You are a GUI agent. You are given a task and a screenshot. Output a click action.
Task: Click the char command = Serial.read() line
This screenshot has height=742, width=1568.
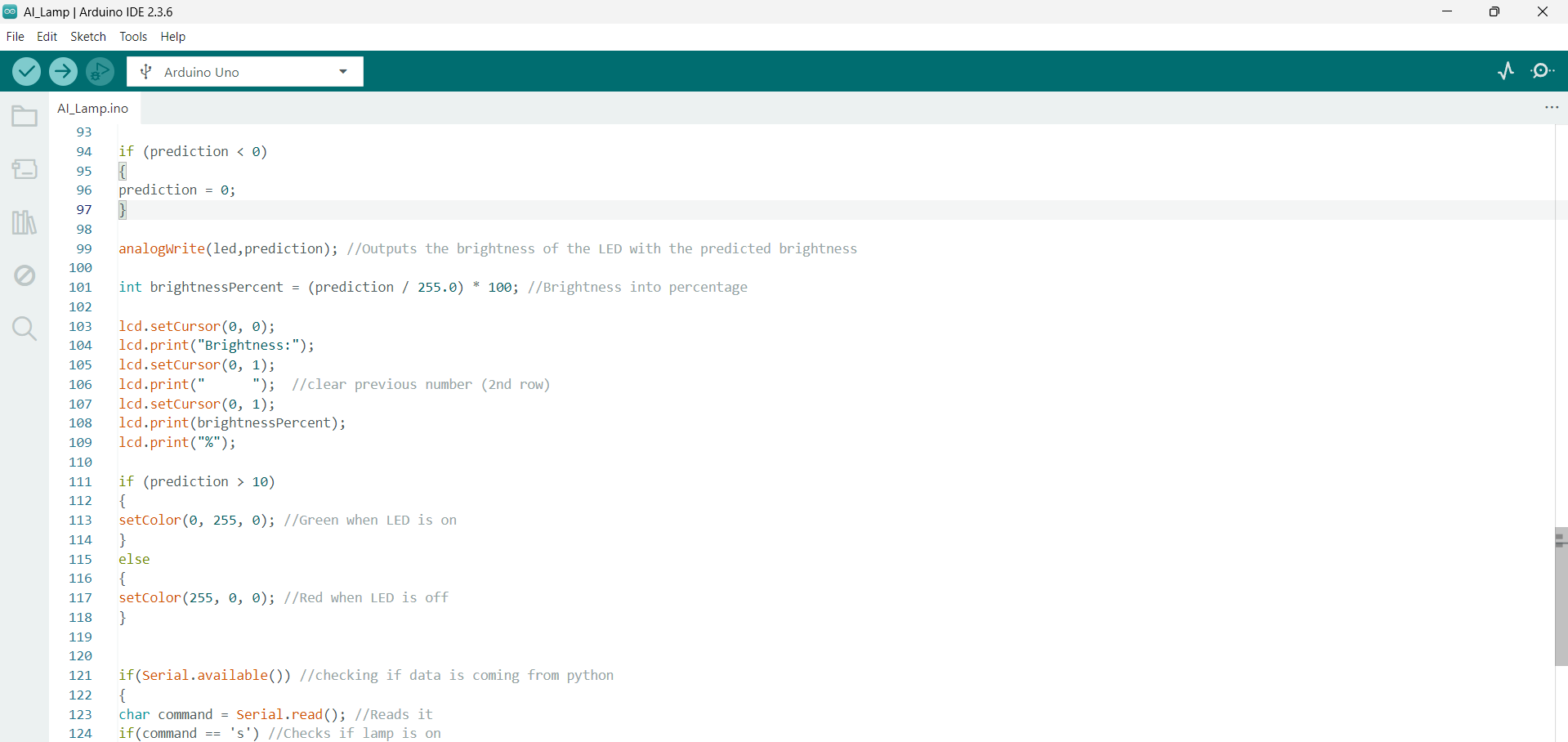275,714
